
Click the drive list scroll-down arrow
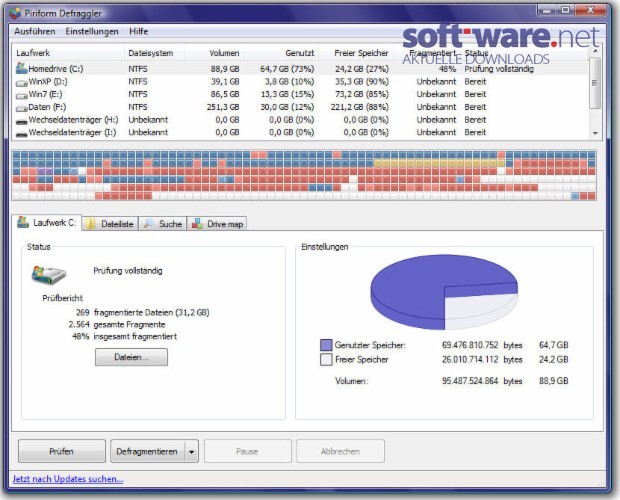(595, 134)
